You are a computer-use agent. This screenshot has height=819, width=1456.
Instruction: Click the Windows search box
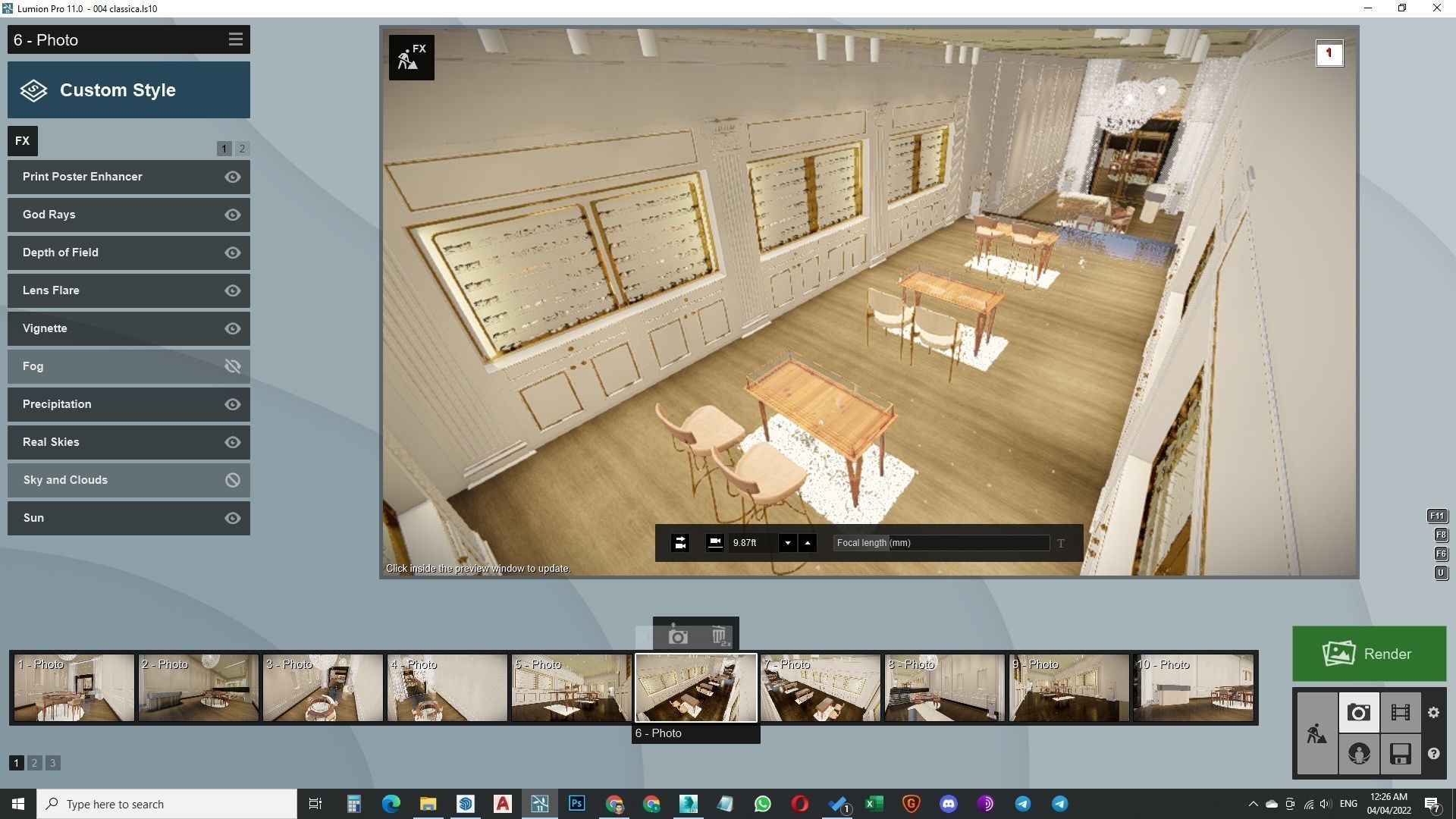tap(167, 804)
